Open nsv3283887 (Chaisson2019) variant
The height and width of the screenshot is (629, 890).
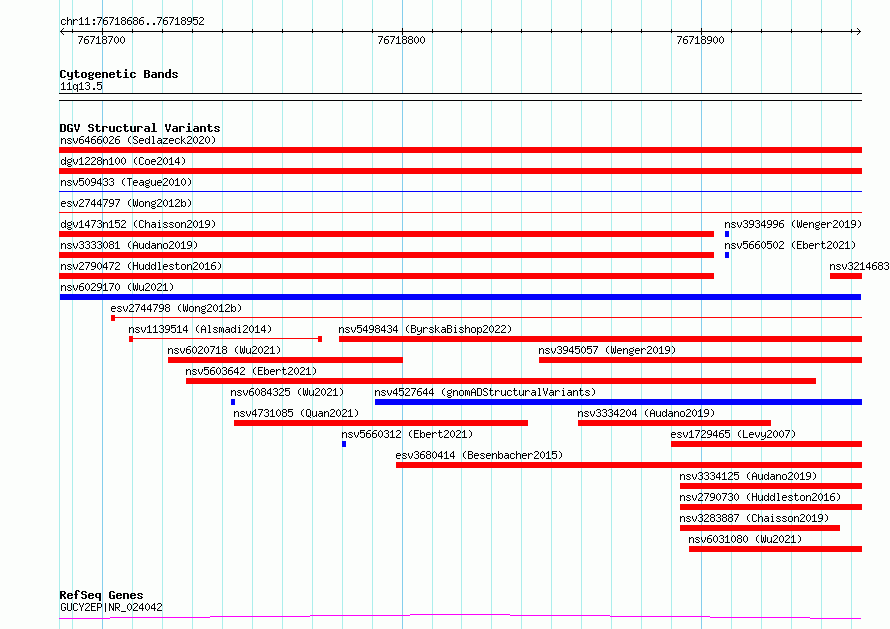[754, 518]
